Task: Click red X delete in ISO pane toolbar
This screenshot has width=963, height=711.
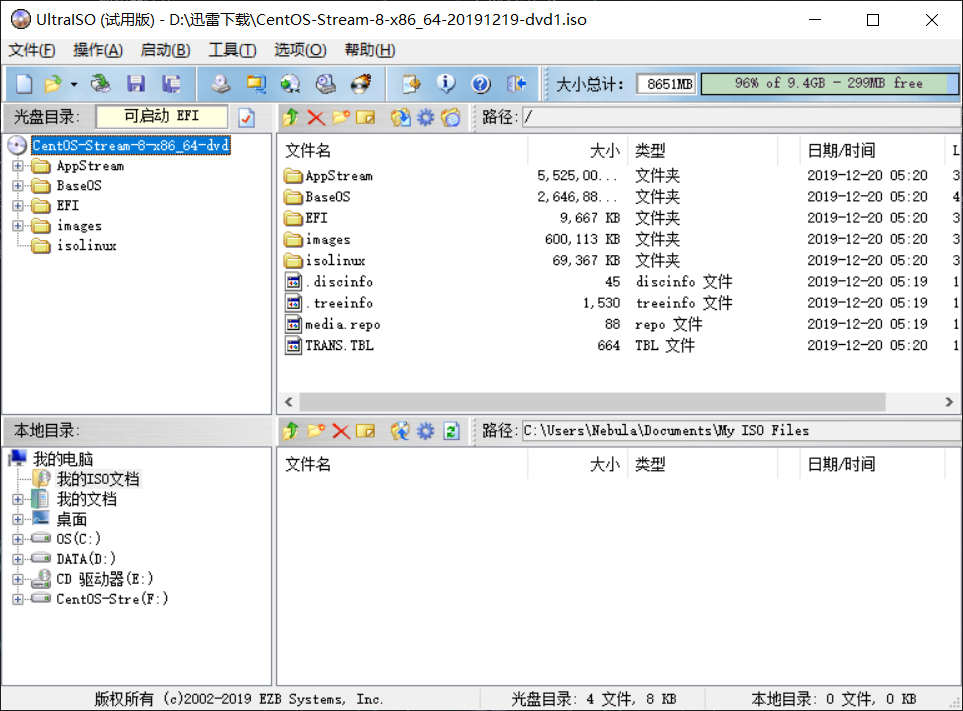Action: pos(316,117)
